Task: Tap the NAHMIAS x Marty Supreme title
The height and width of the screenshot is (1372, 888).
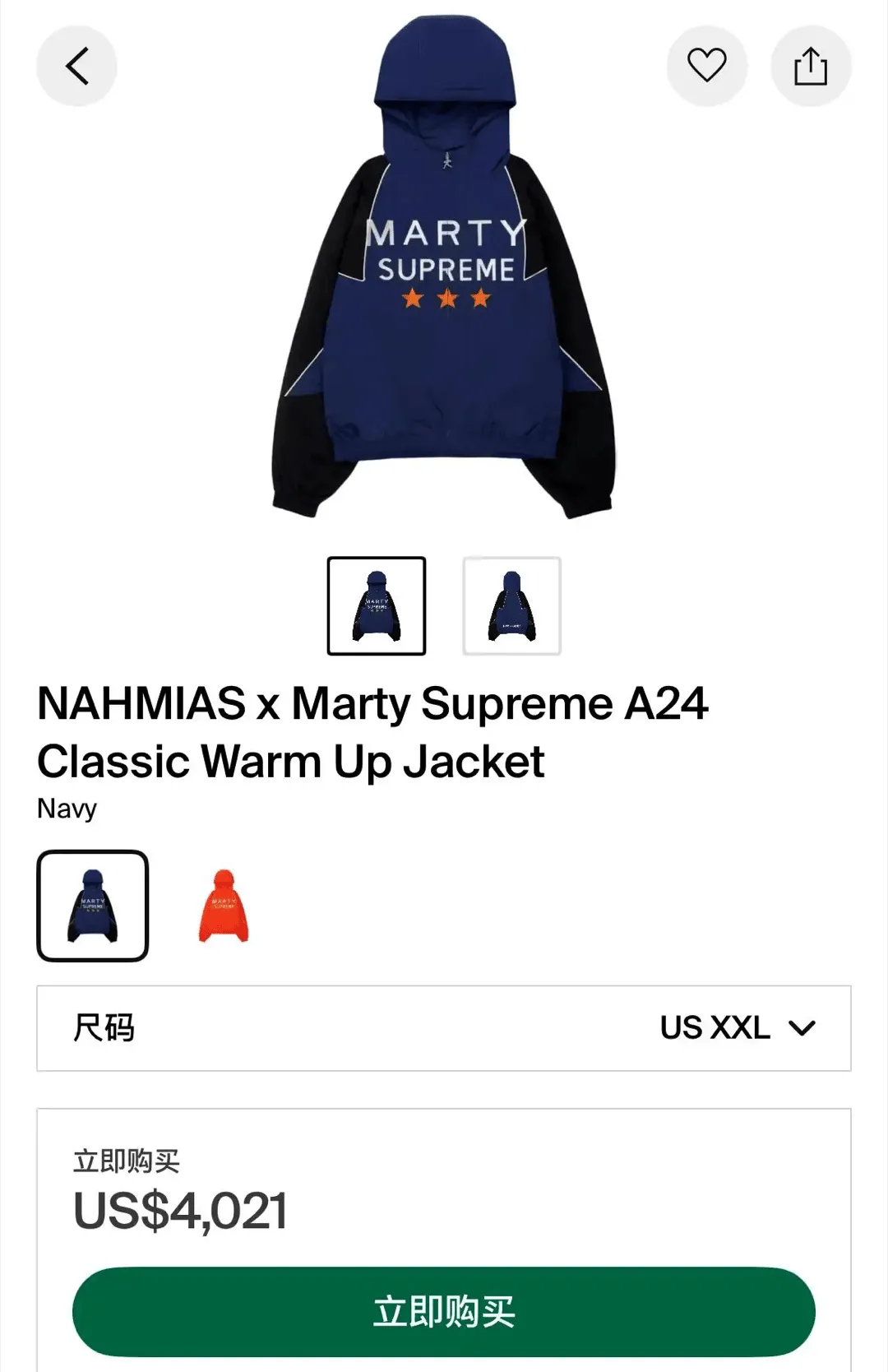Action: pyautogui.click(x=372, y=704)
